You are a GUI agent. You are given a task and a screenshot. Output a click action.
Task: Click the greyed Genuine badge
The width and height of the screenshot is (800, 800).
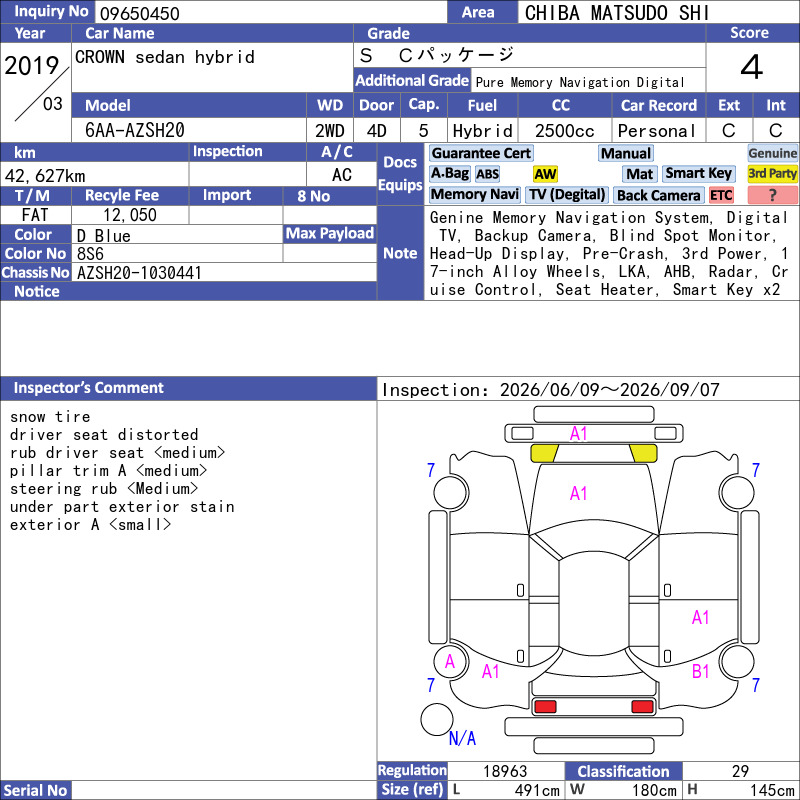click(772, 153)
